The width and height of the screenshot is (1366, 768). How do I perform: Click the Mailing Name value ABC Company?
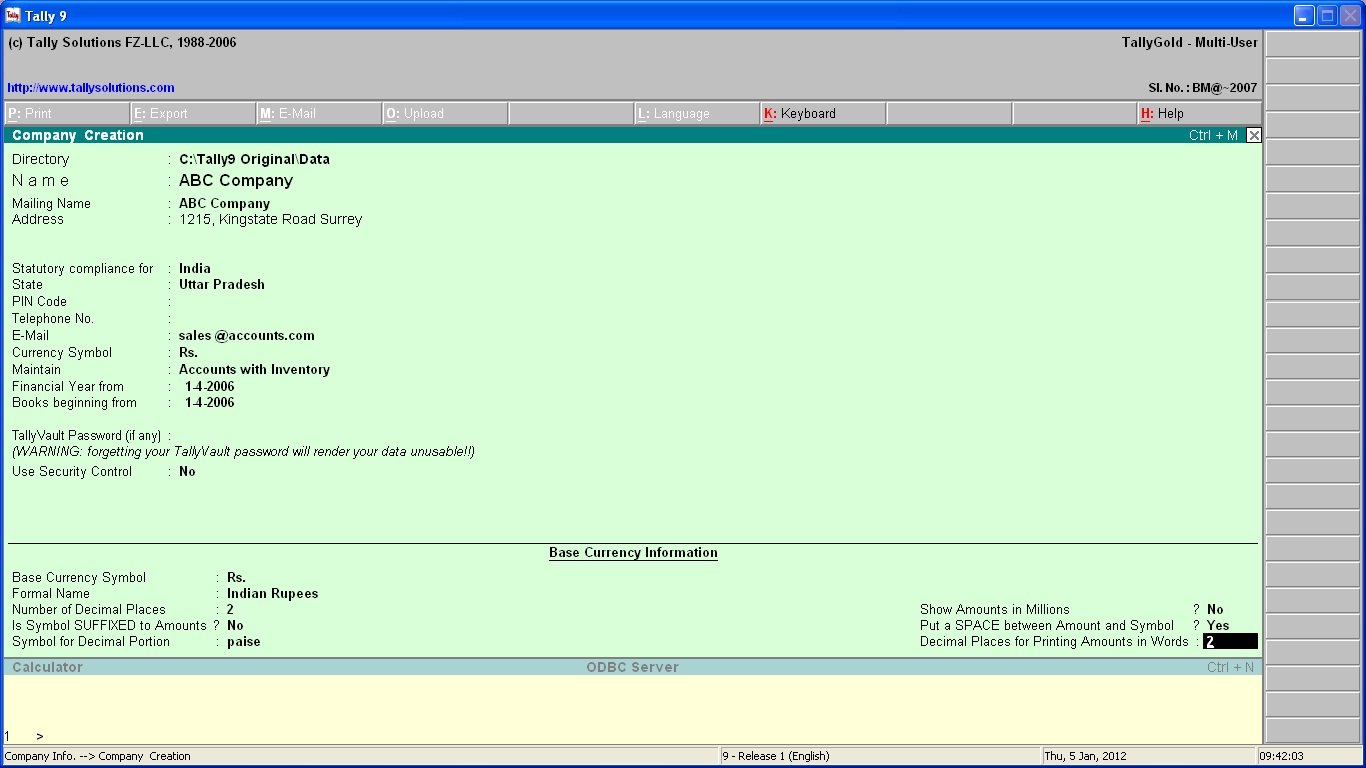click(x=224, y=203)
